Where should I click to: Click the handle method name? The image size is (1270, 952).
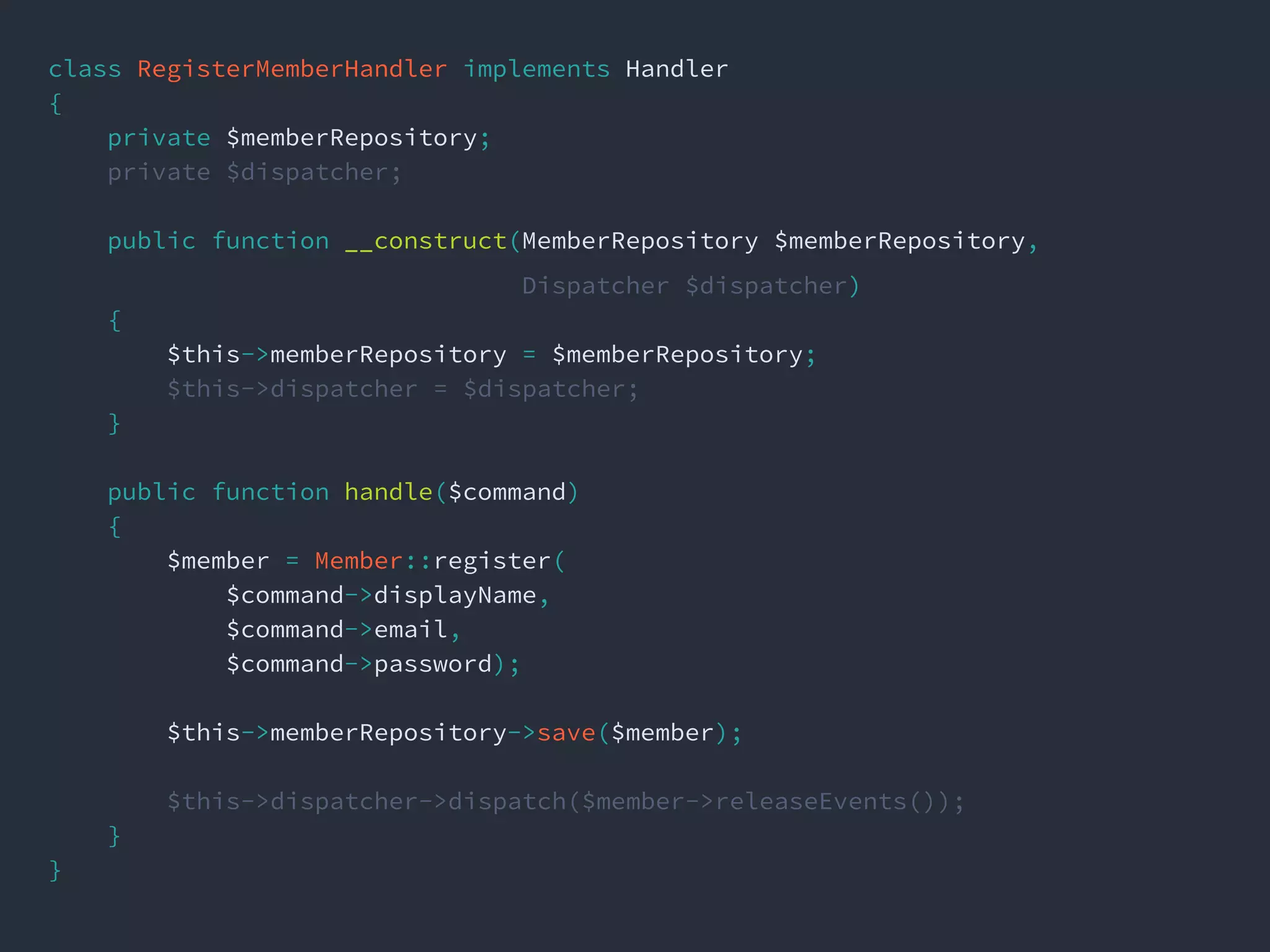tap(388, 492)
